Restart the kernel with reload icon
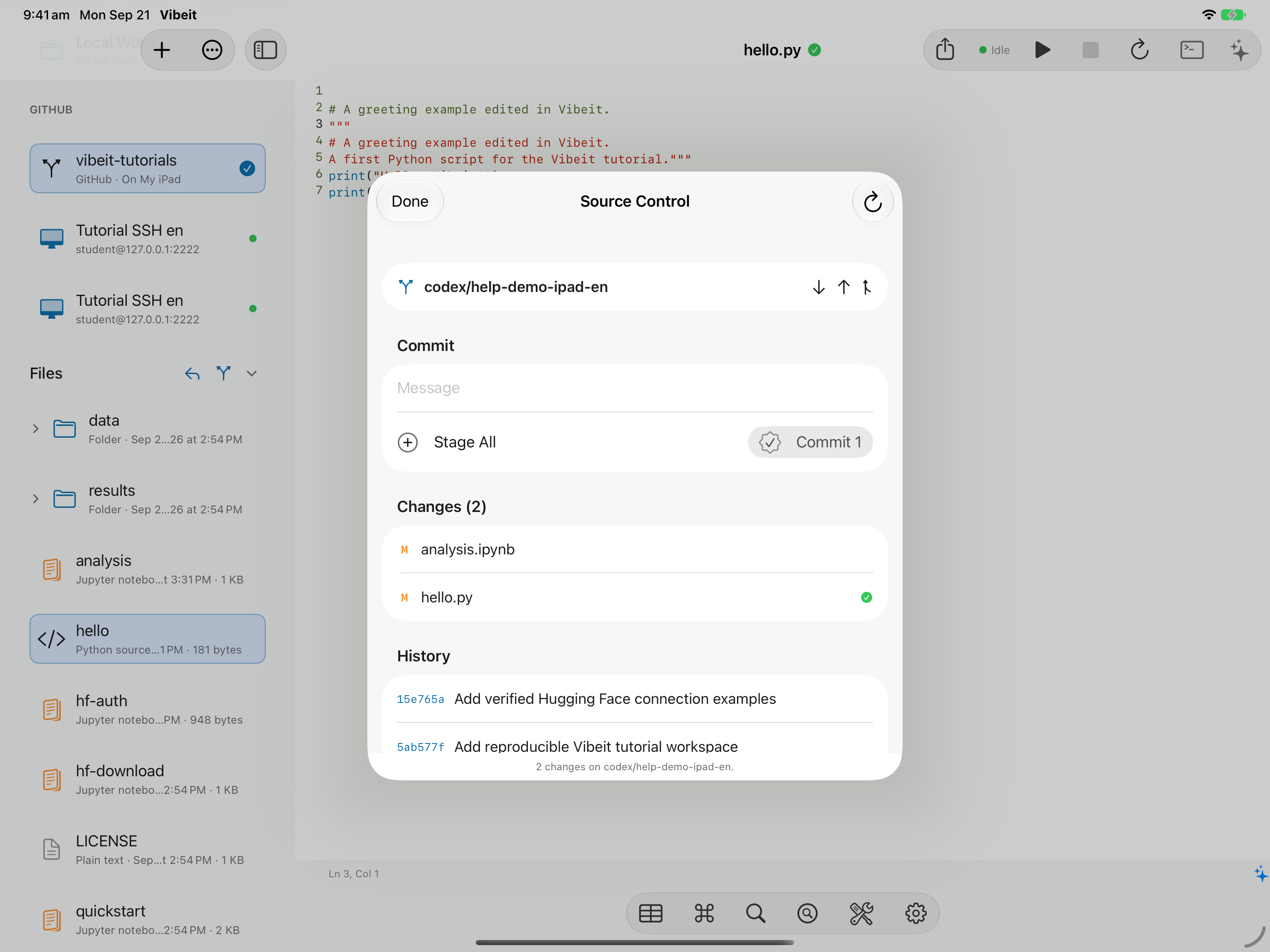 (1139, 50)
